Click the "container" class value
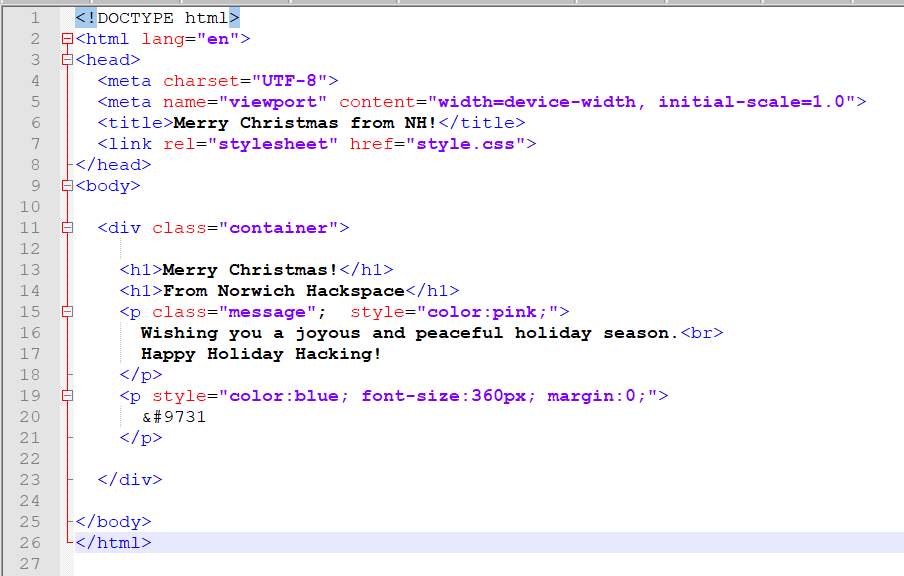 [278, 228]
